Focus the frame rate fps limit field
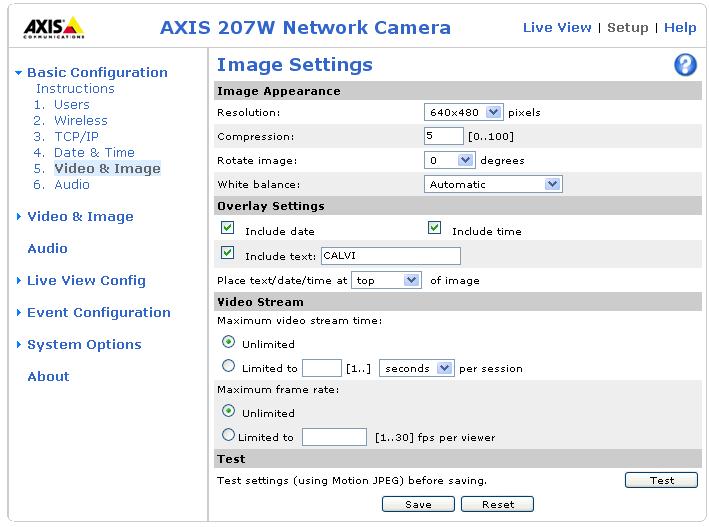Viewport: 709px width, 527px height. tap(334, 437)
